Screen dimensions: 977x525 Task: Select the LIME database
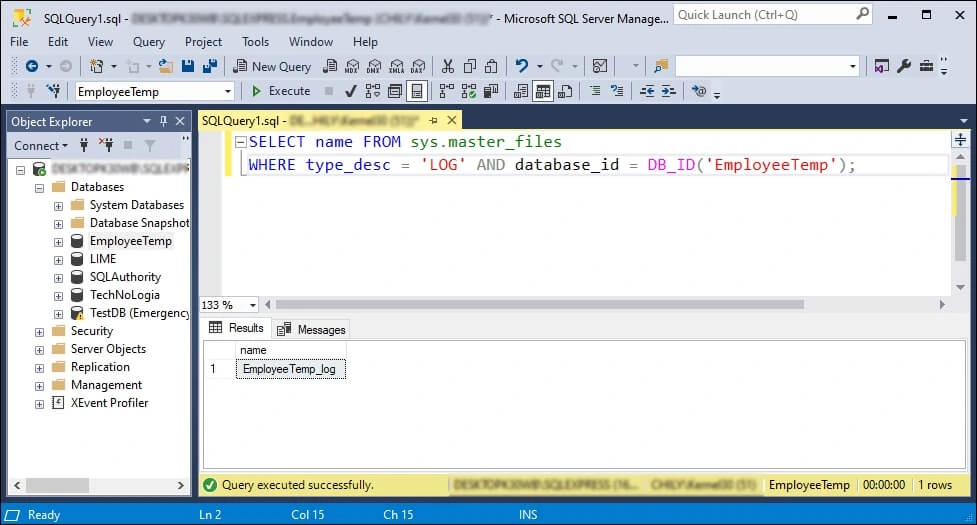coord(103,259)
